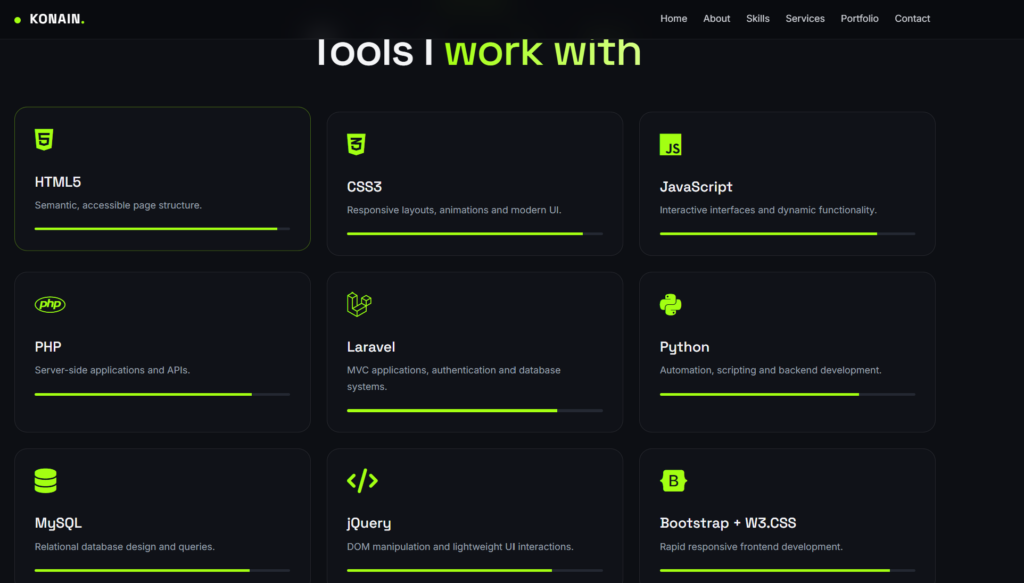Click the HTML5 card title

57,182
